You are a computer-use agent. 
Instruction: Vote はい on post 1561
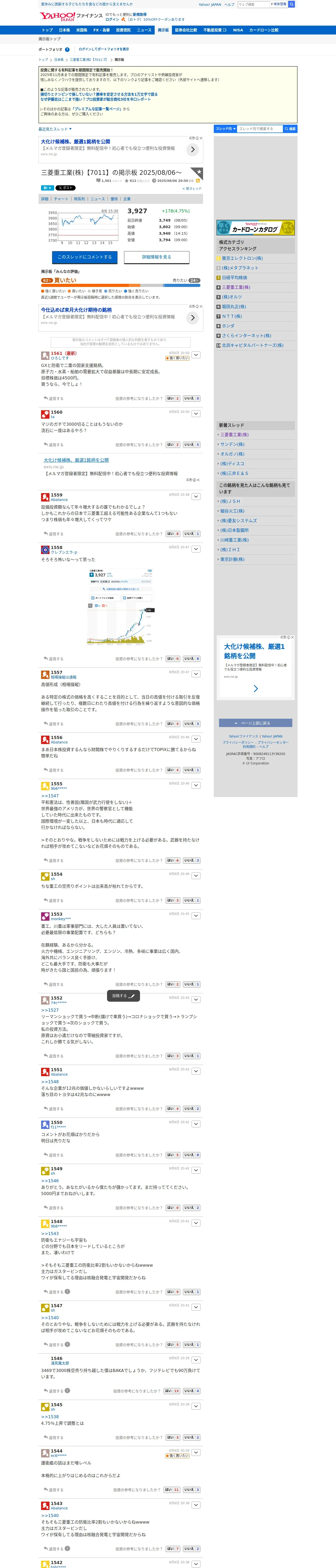tap(173, 399)
